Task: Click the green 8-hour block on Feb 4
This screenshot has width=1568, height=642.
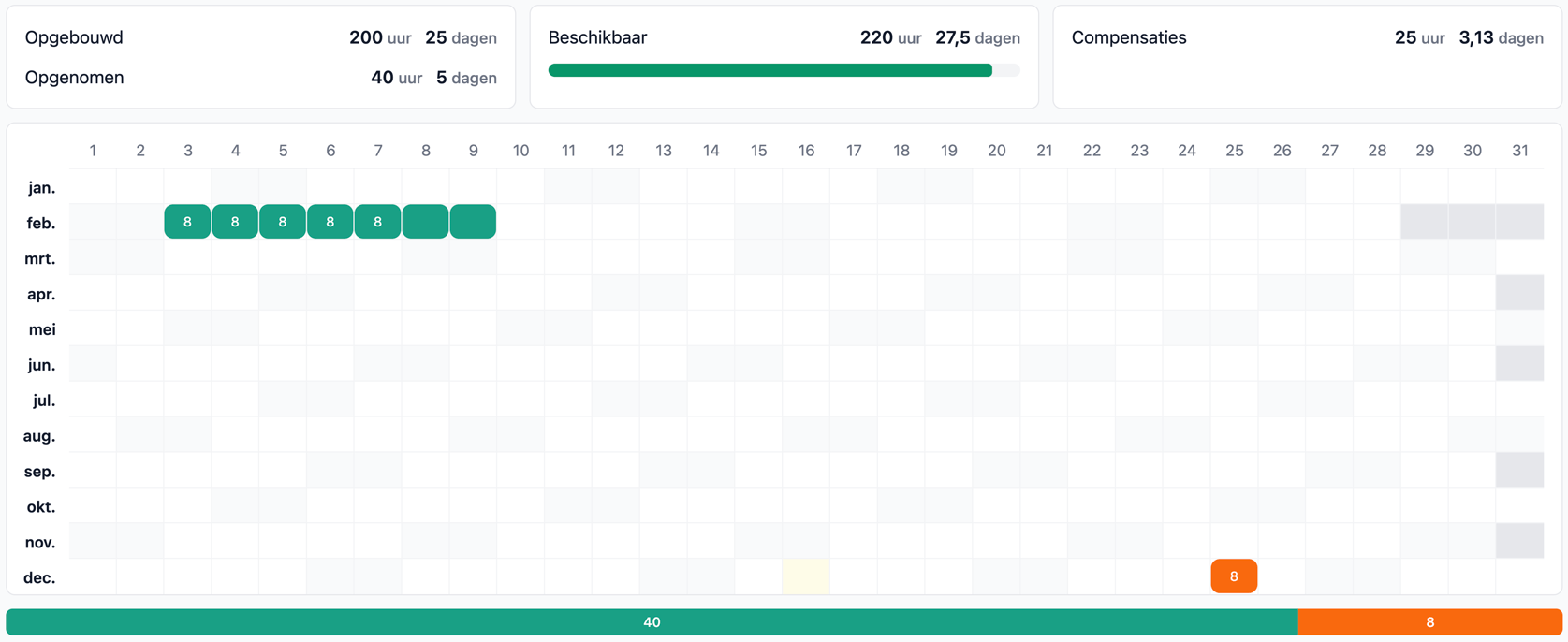Action: 235,222
